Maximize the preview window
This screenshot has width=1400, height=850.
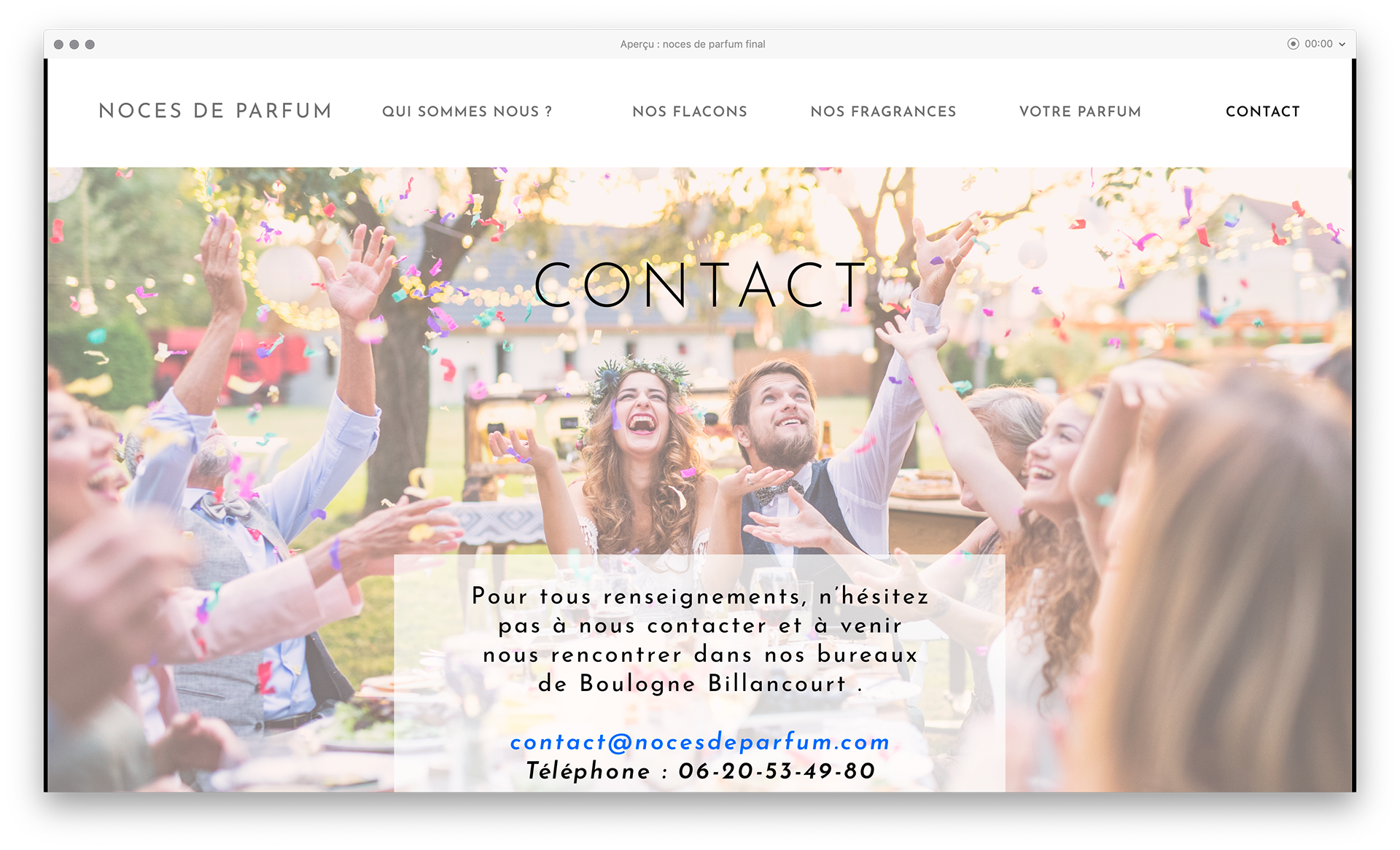(x=90, y=44)
